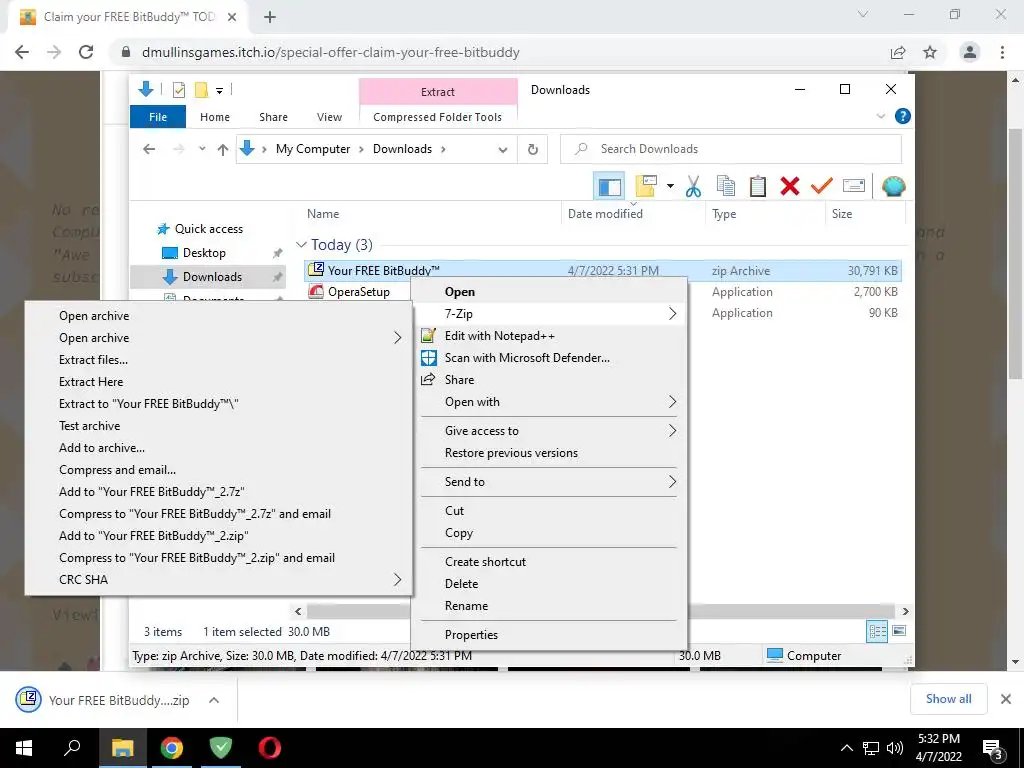Go up one folder with the up arrow
This screenshot has height=768, width=1024.
223,150
